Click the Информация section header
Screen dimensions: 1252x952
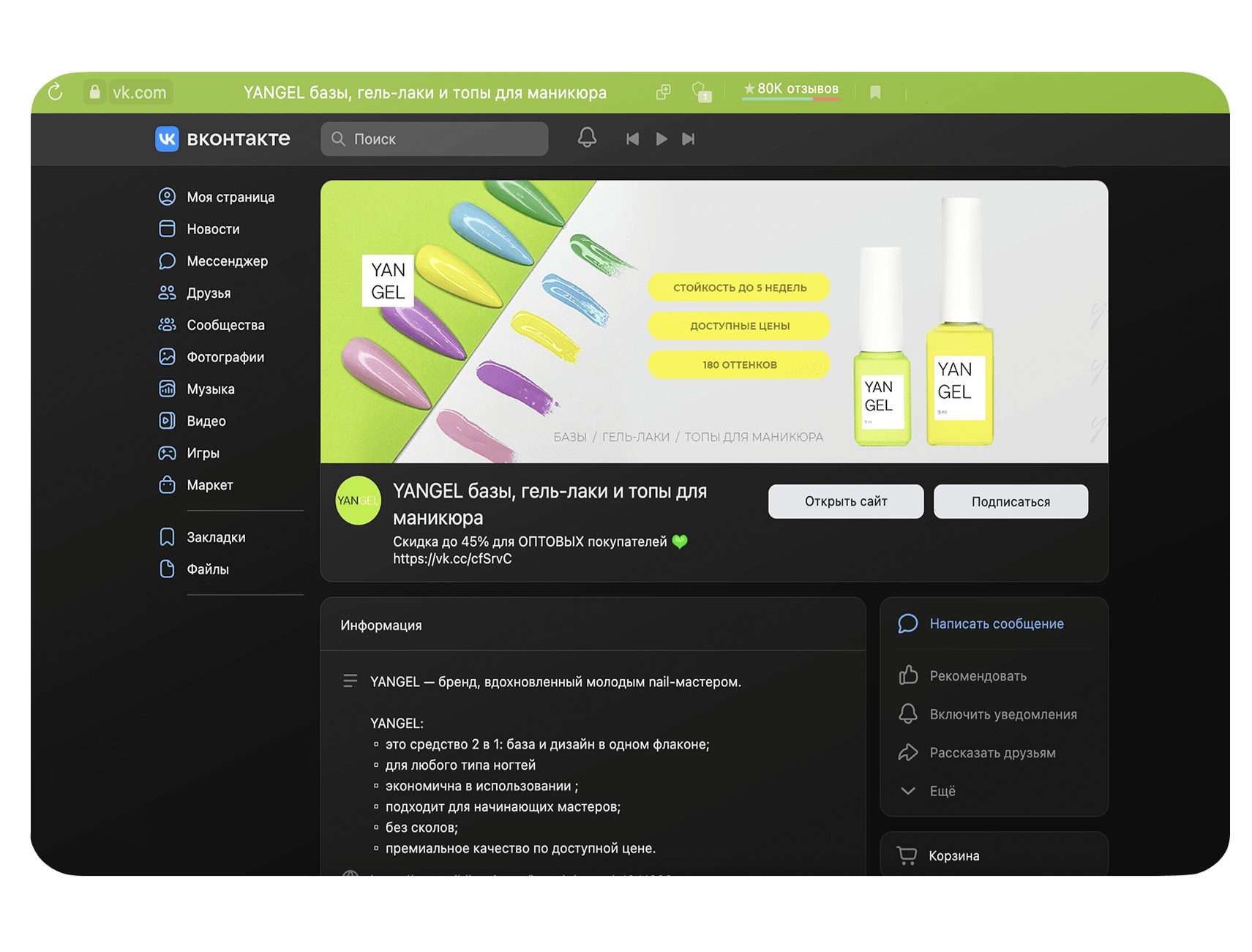tap(381, 625)
